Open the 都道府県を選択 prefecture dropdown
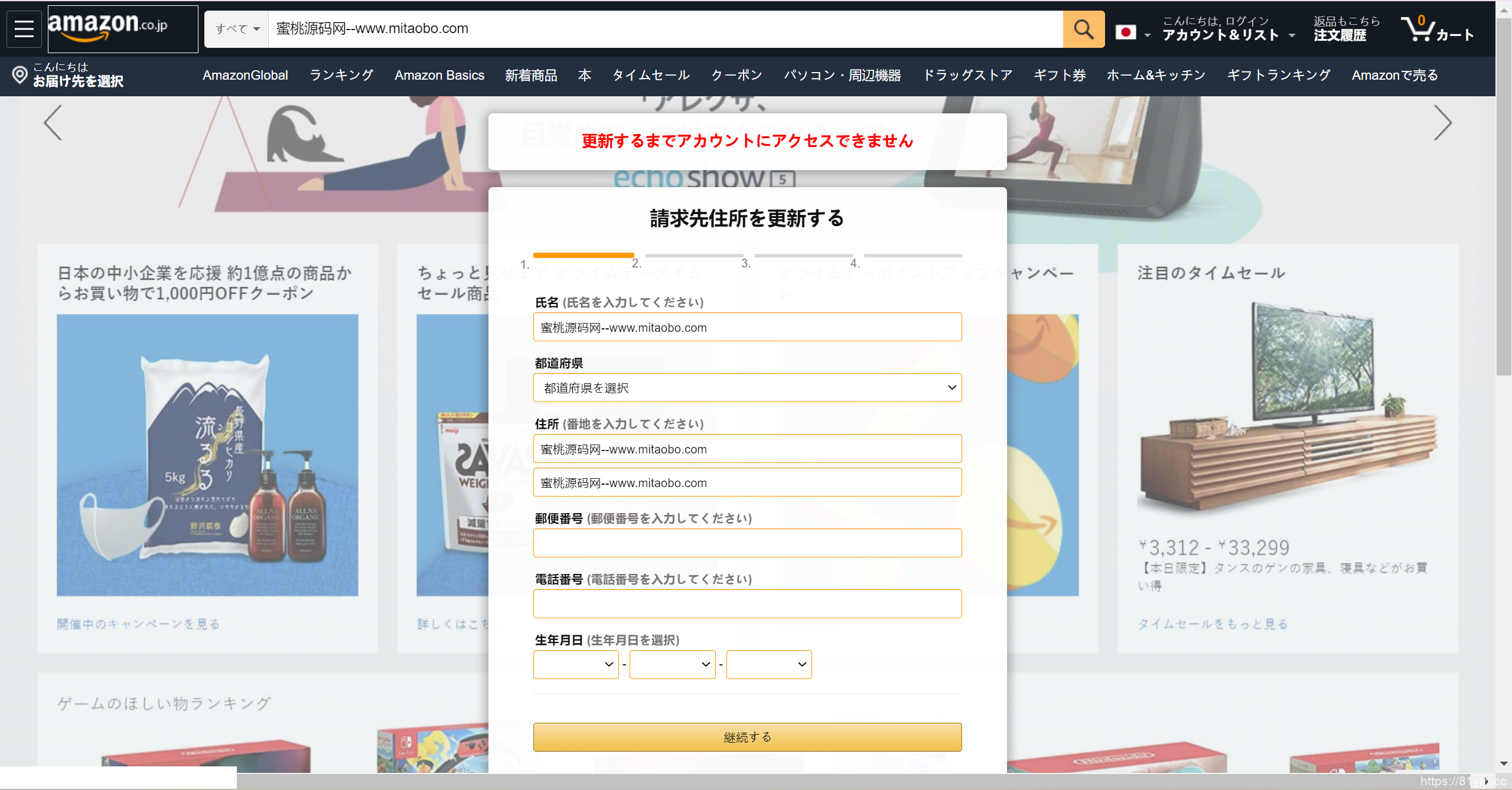 pos(747,387)
